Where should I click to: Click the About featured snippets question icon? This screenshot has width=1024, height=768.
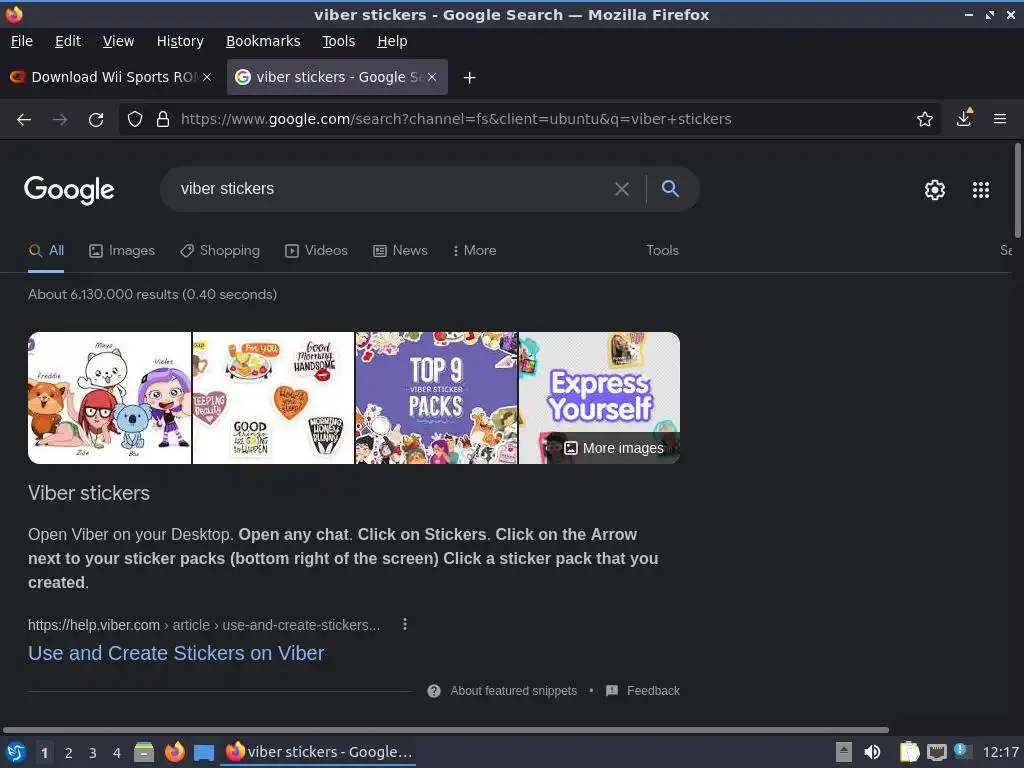pyautogui.click(x=434, y=691)
